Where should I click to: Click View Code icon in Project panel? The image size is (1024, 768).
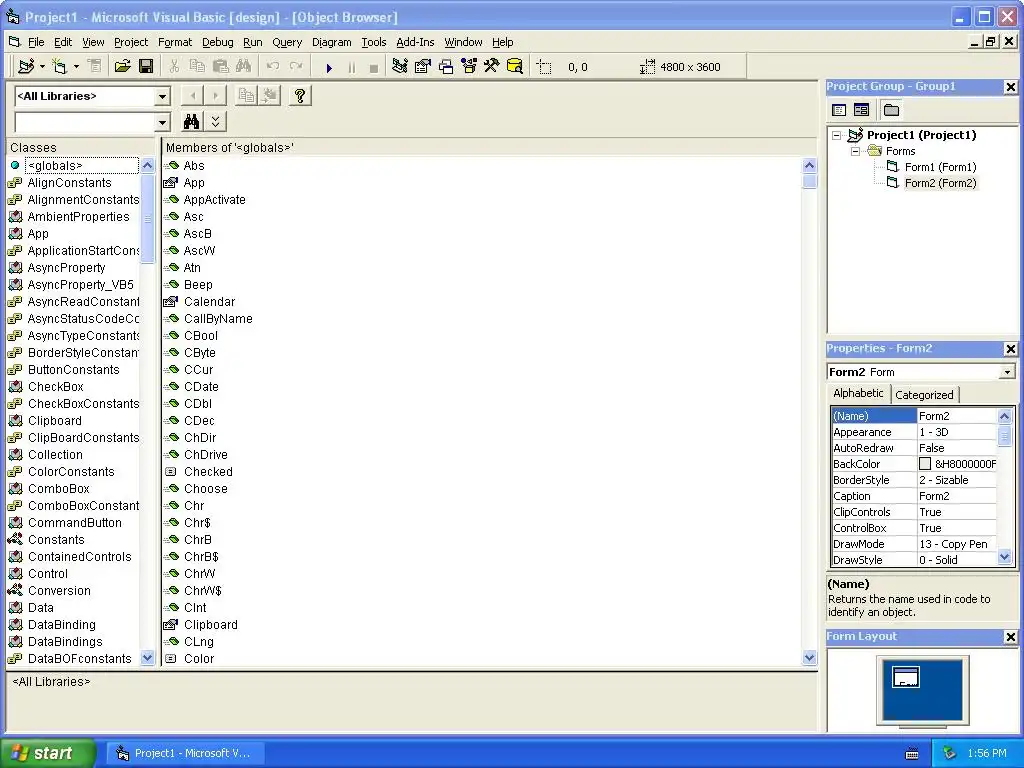(839, 110)
